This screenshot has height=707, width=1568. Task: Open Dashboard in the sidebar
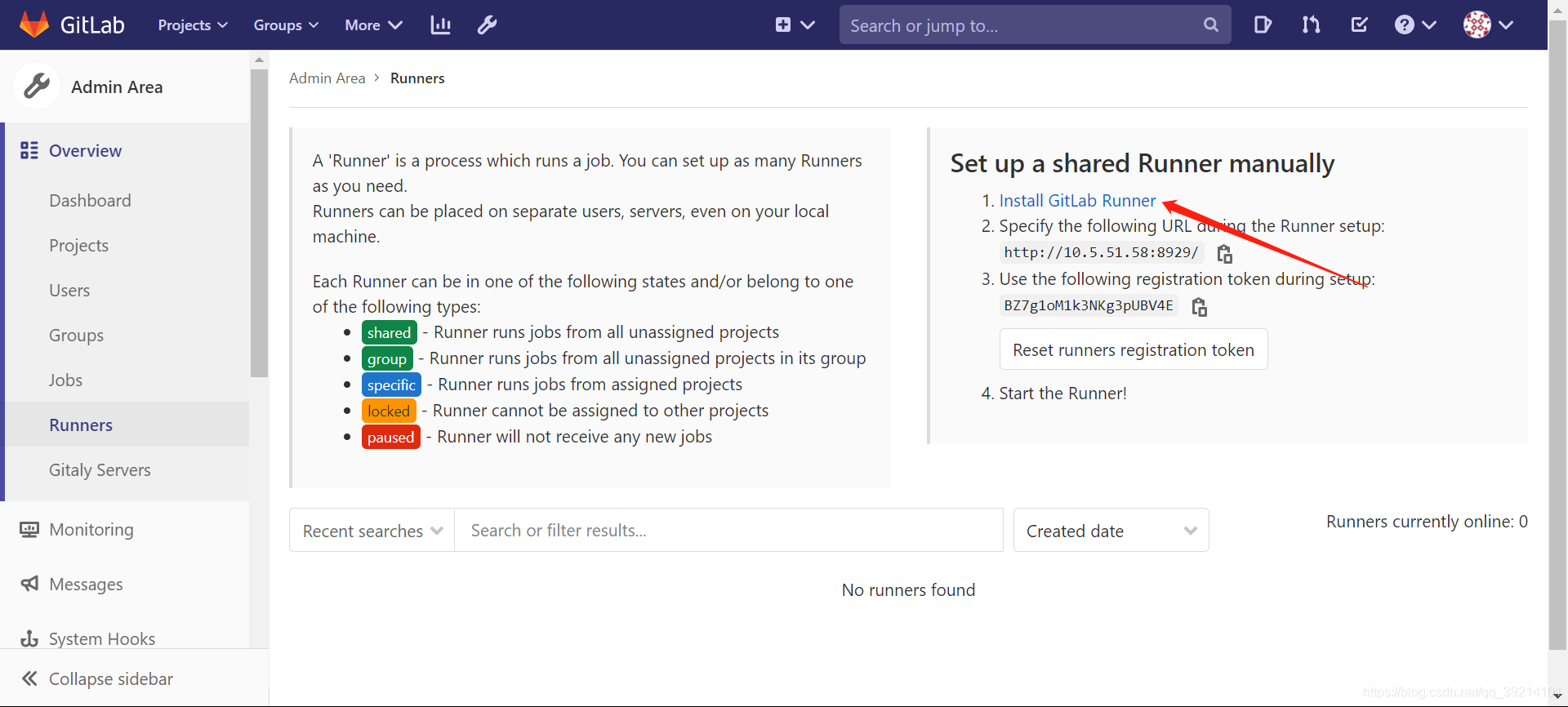click(x=90, y=201)
